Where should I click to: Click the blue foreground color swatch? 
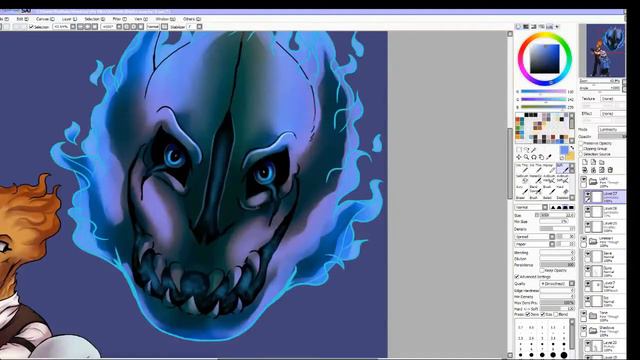(x=564, y=150)
